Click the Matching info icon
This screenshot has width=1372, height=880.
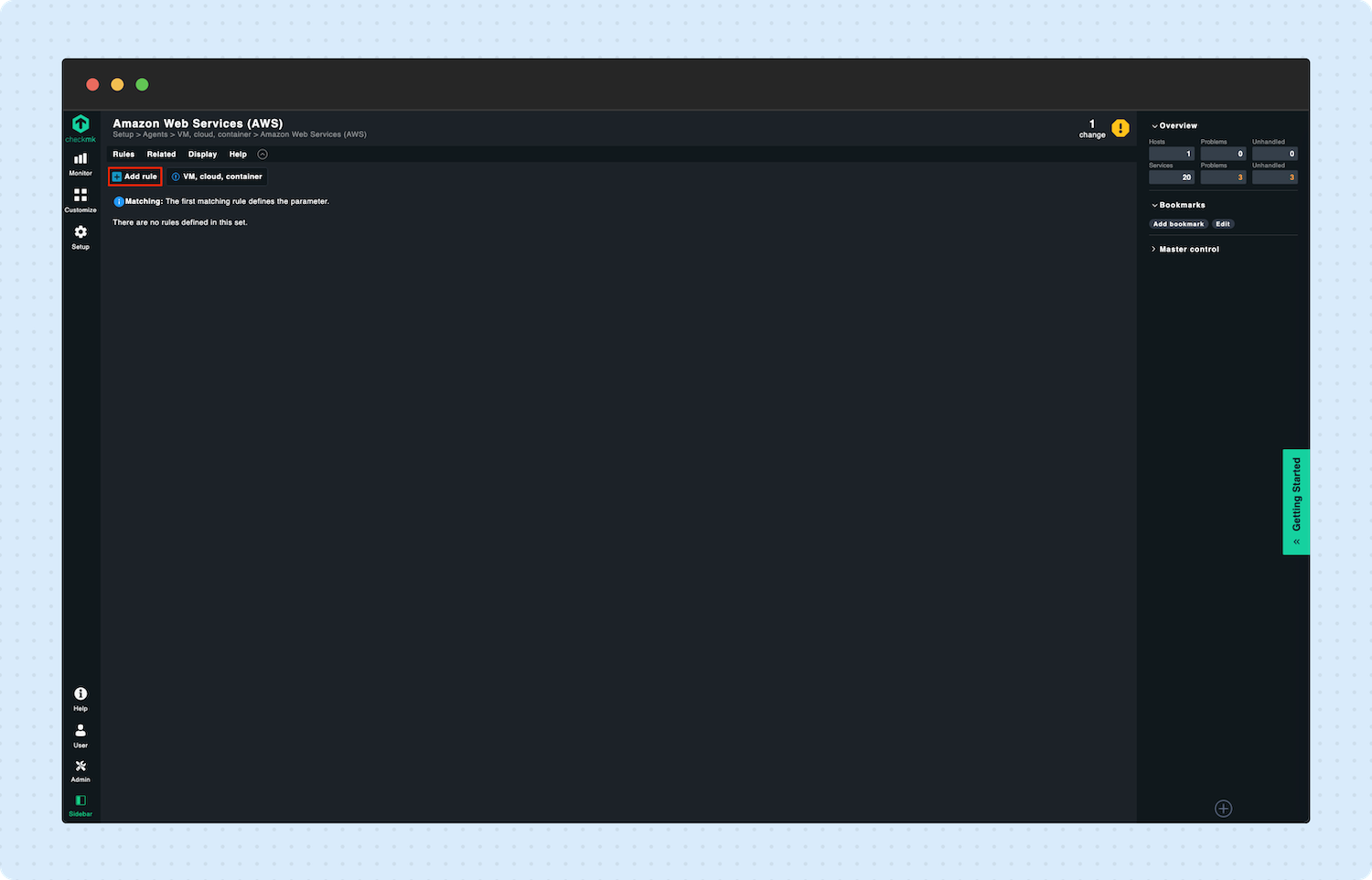tap(118, 201)
